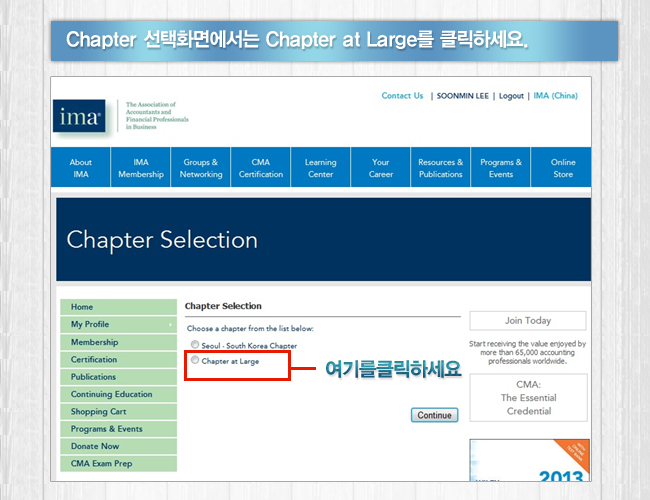Select the Chapter at Large radio button
This screenshot has height=500, width=650.
click(195, 360)
